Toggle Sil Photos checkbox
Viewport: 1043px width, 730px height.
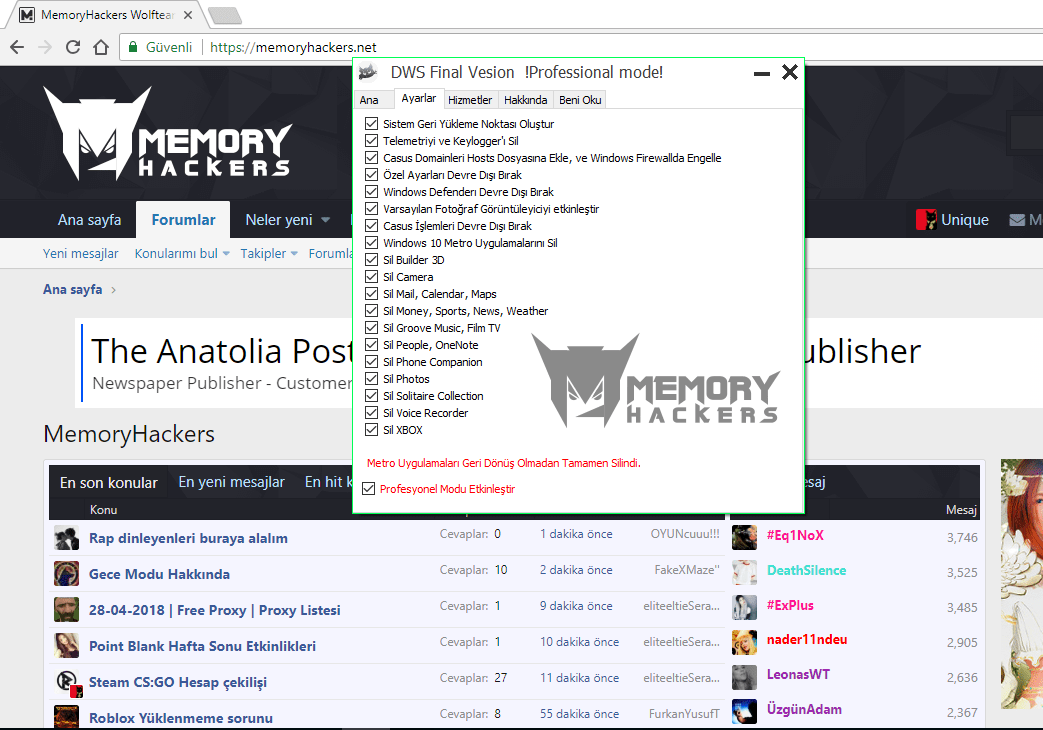(371, 379)
